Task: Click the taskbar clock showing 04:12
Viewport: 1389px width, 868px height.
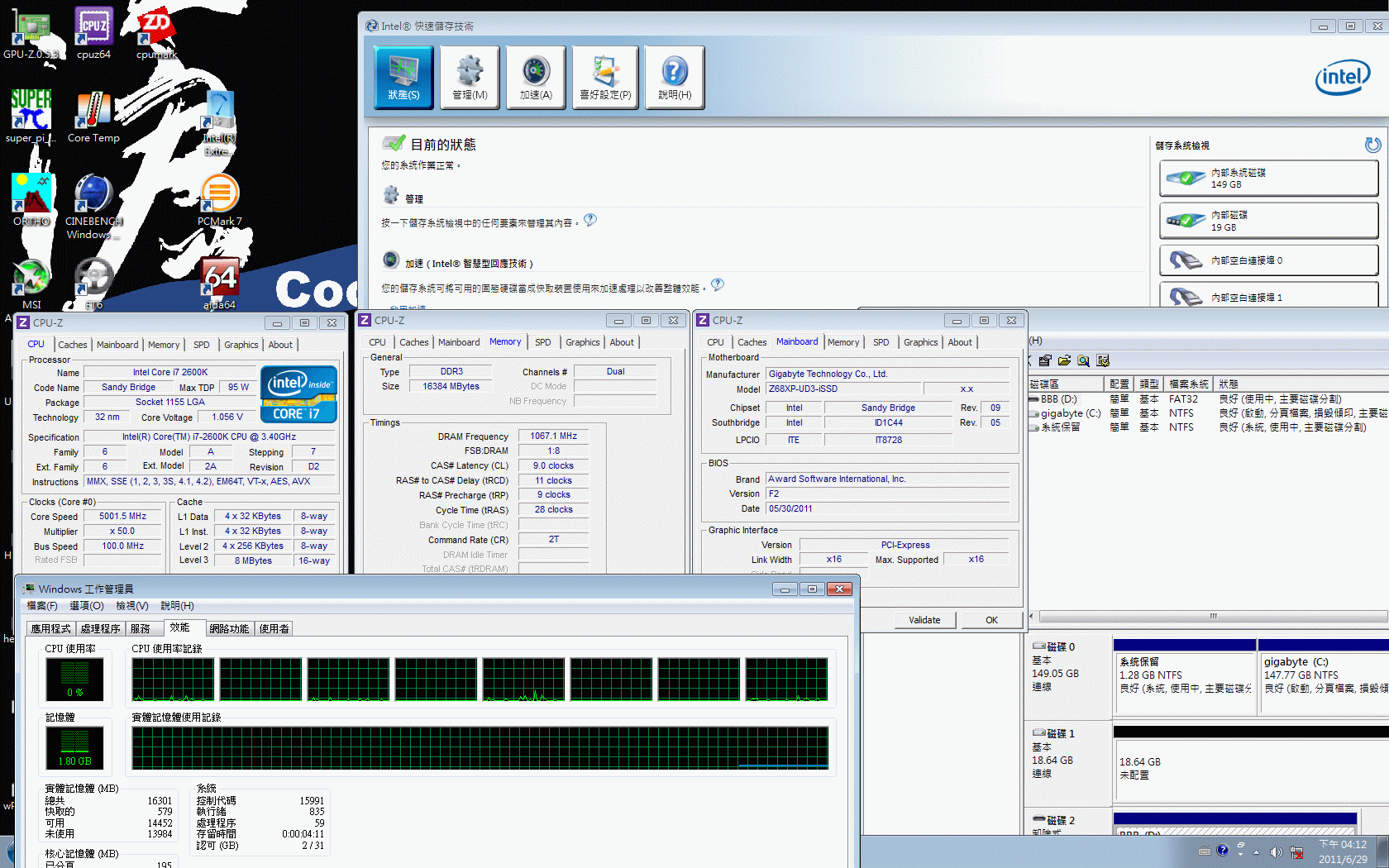Action: (1343, 851)
